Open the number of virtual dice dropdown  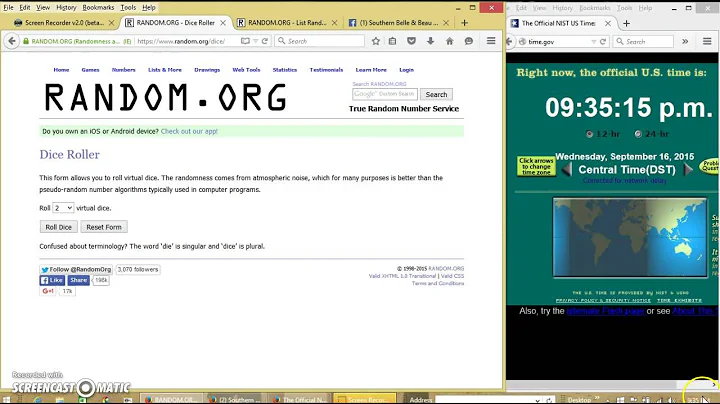coord(63,208)
